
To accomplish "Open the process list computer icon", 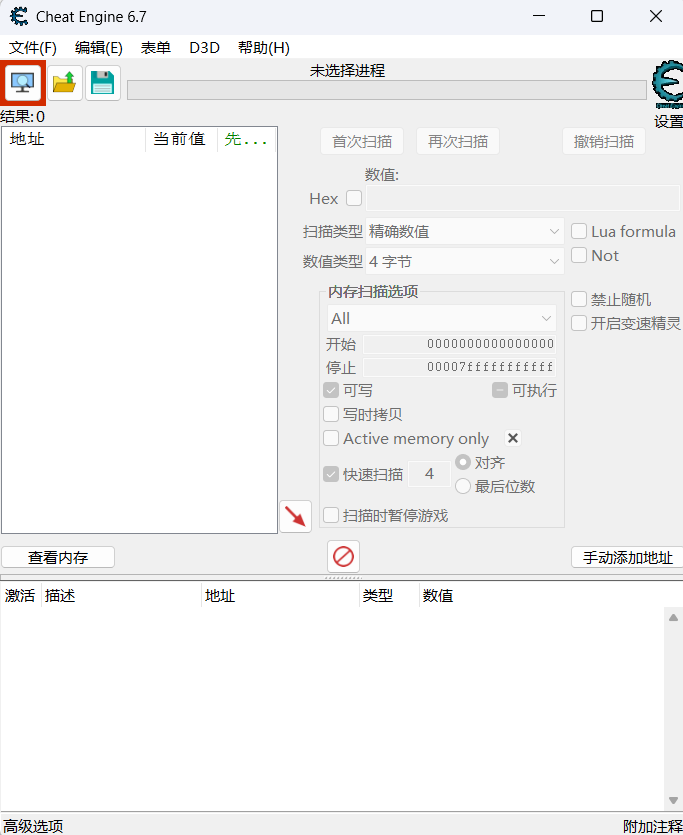I will [23, 83].
